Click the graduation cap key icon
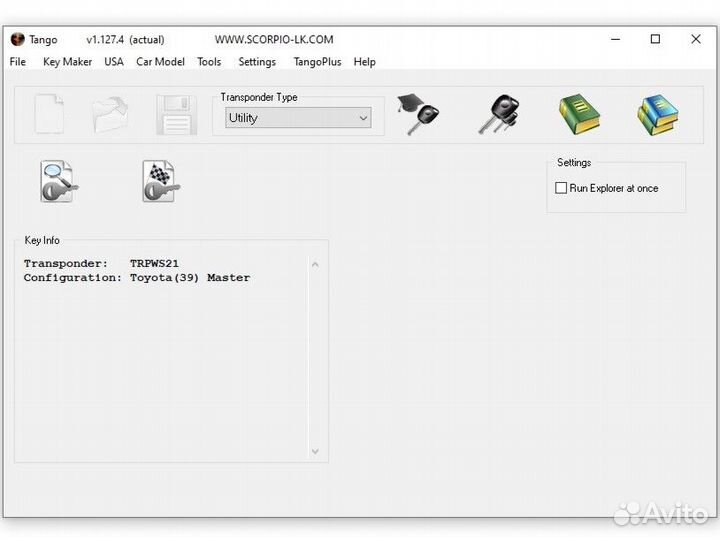The image size is (720, 539). tap(416, 115)
